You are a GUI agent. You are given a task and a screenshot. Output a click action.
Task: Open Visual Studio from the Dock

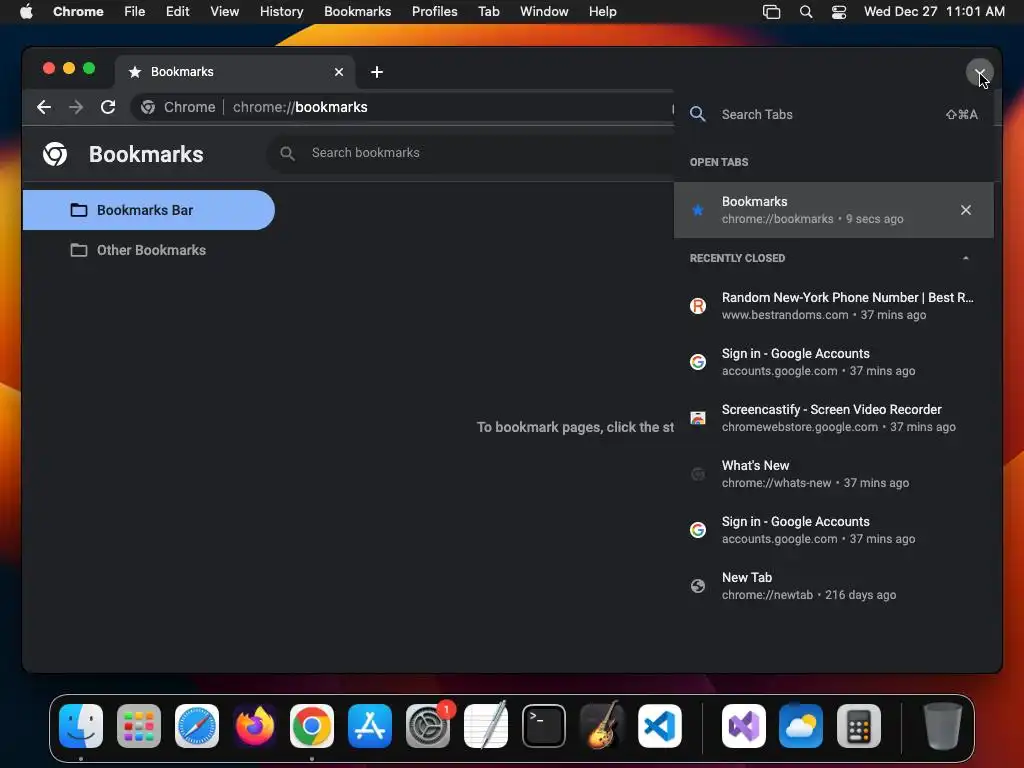(744, 726)
